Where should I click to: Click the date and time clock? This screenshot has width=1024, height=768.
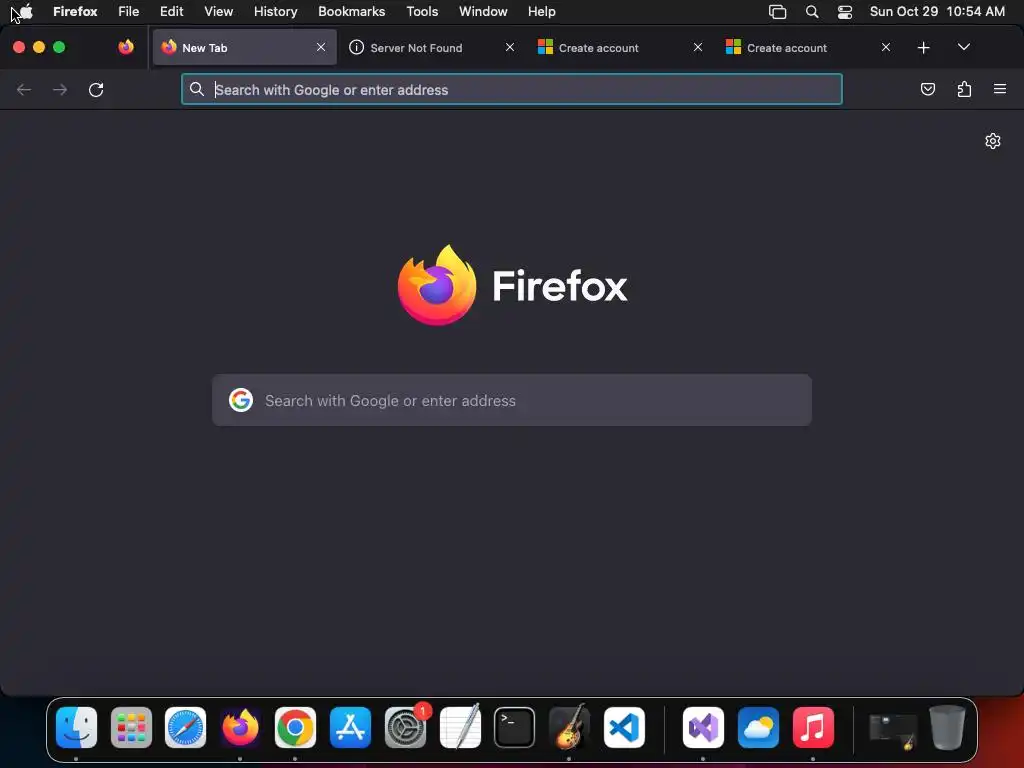[x=937, y=11]
